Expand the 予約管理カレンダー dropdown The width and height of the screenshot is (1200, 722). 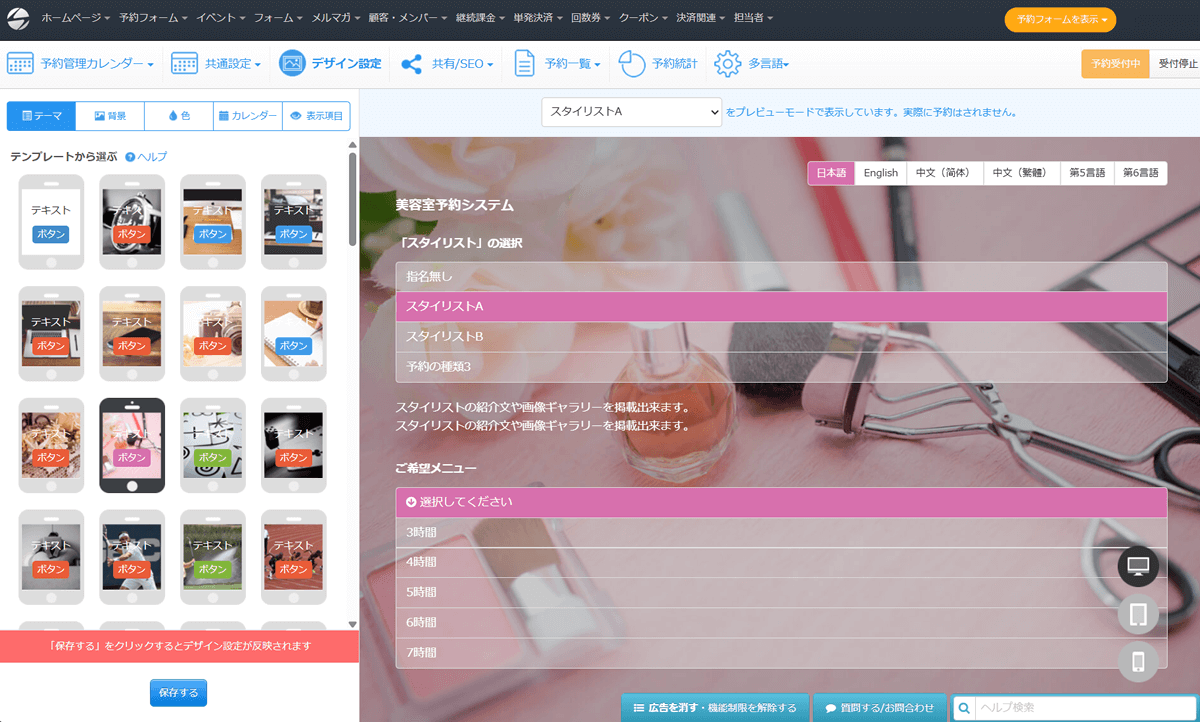point(97,64)
